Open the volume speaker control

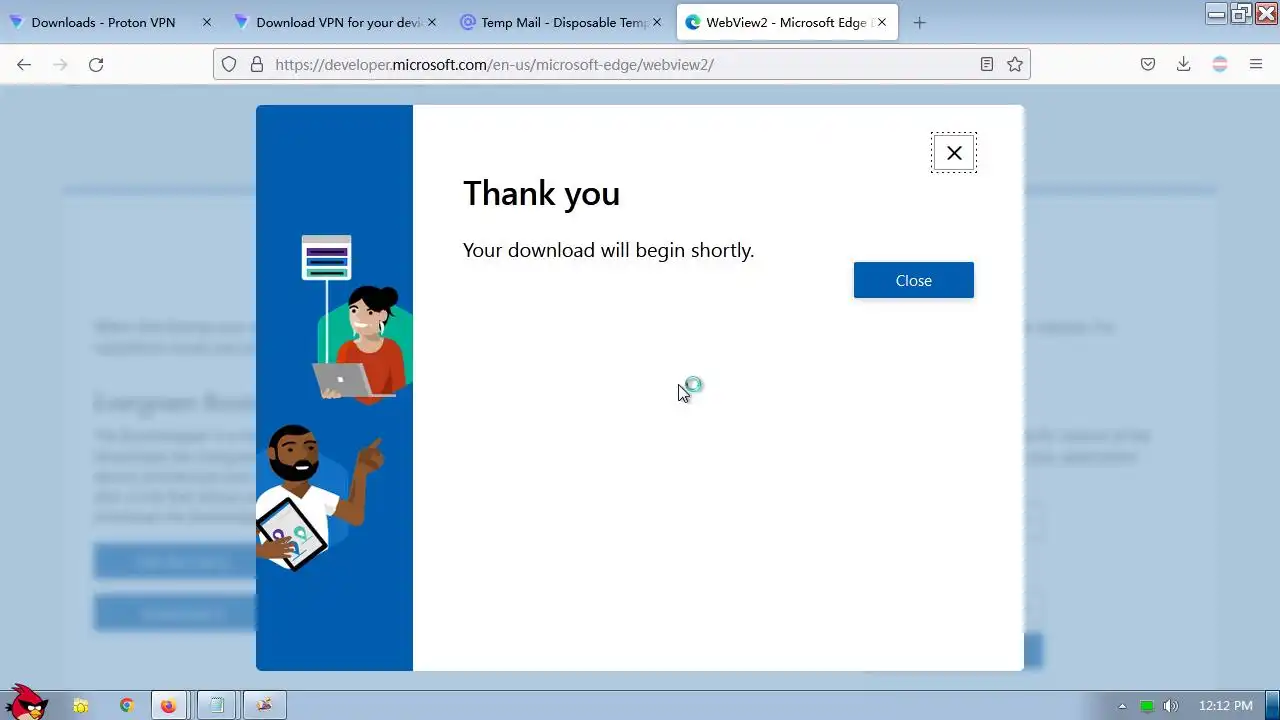coord(1171,706)
